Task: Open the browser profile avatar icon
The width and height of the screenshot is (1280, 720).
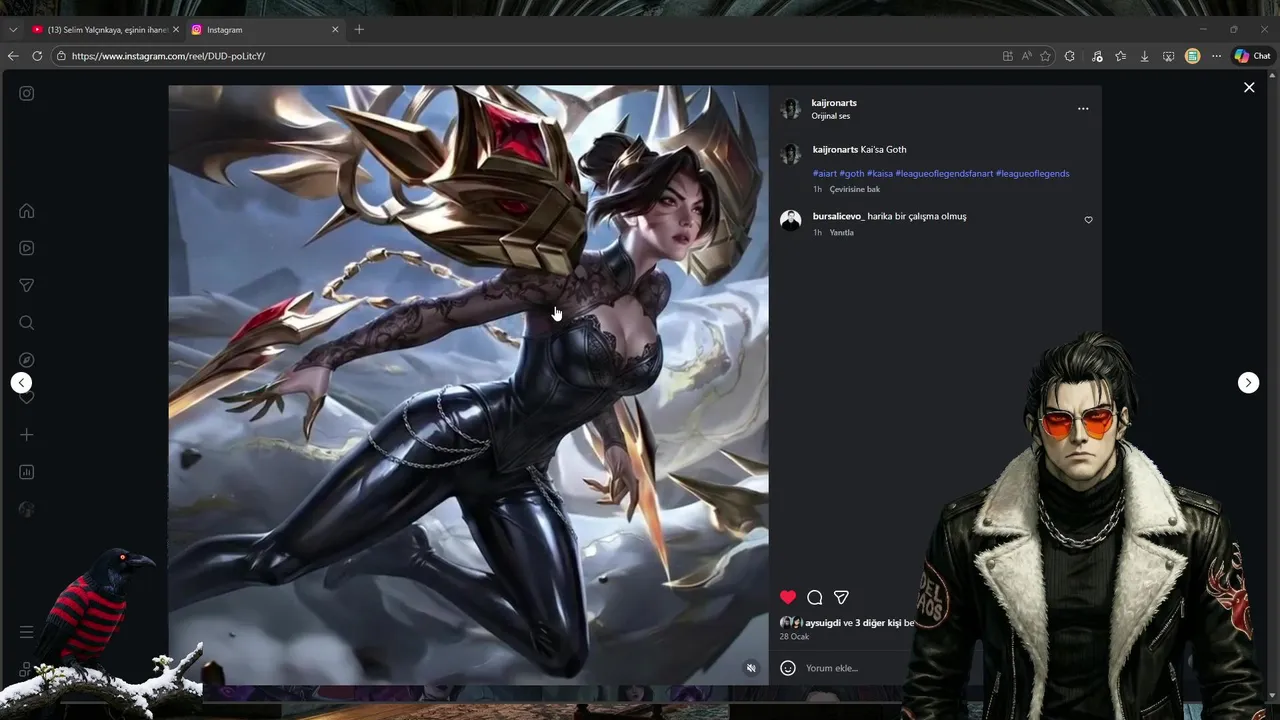Action: click(x=1192, y=56)
